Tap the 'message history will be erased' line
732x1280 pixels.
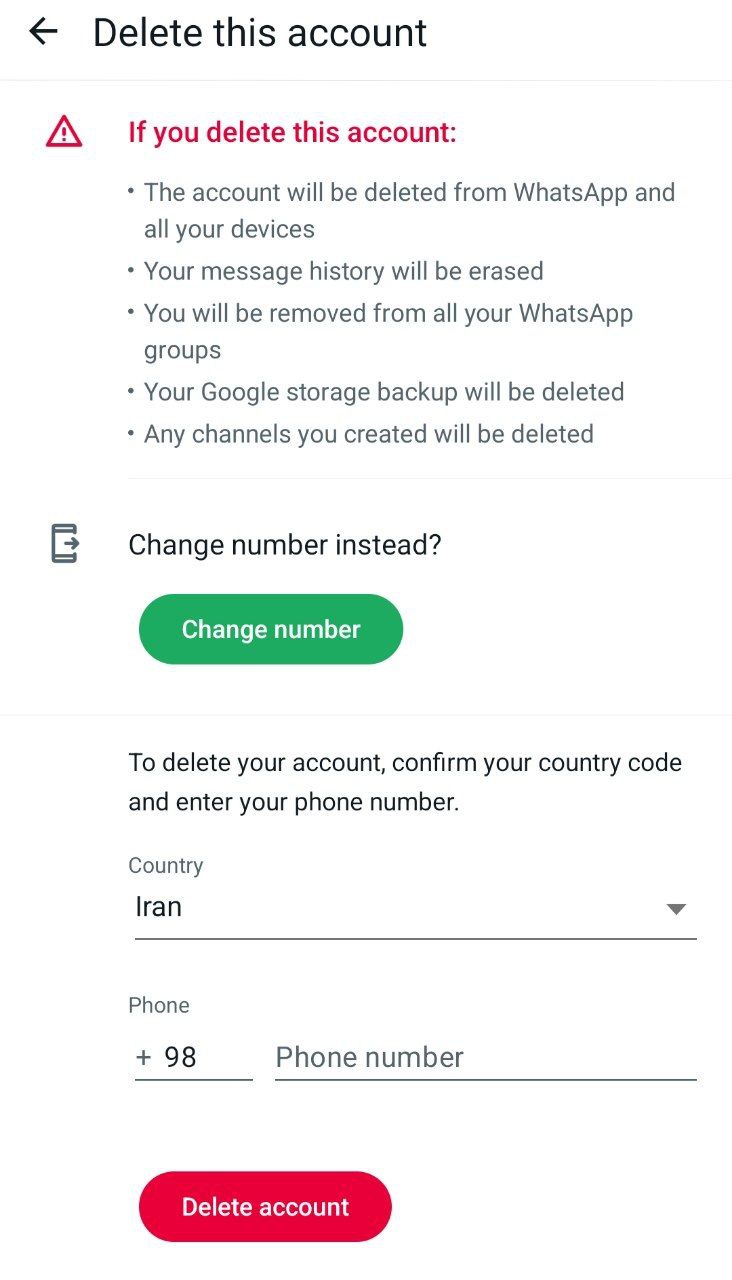click(x=344, y=271)
